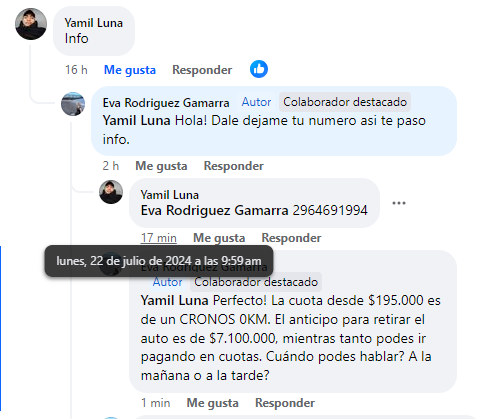Reply to Yamil Luna's 'Info' comment

[202, 70]
